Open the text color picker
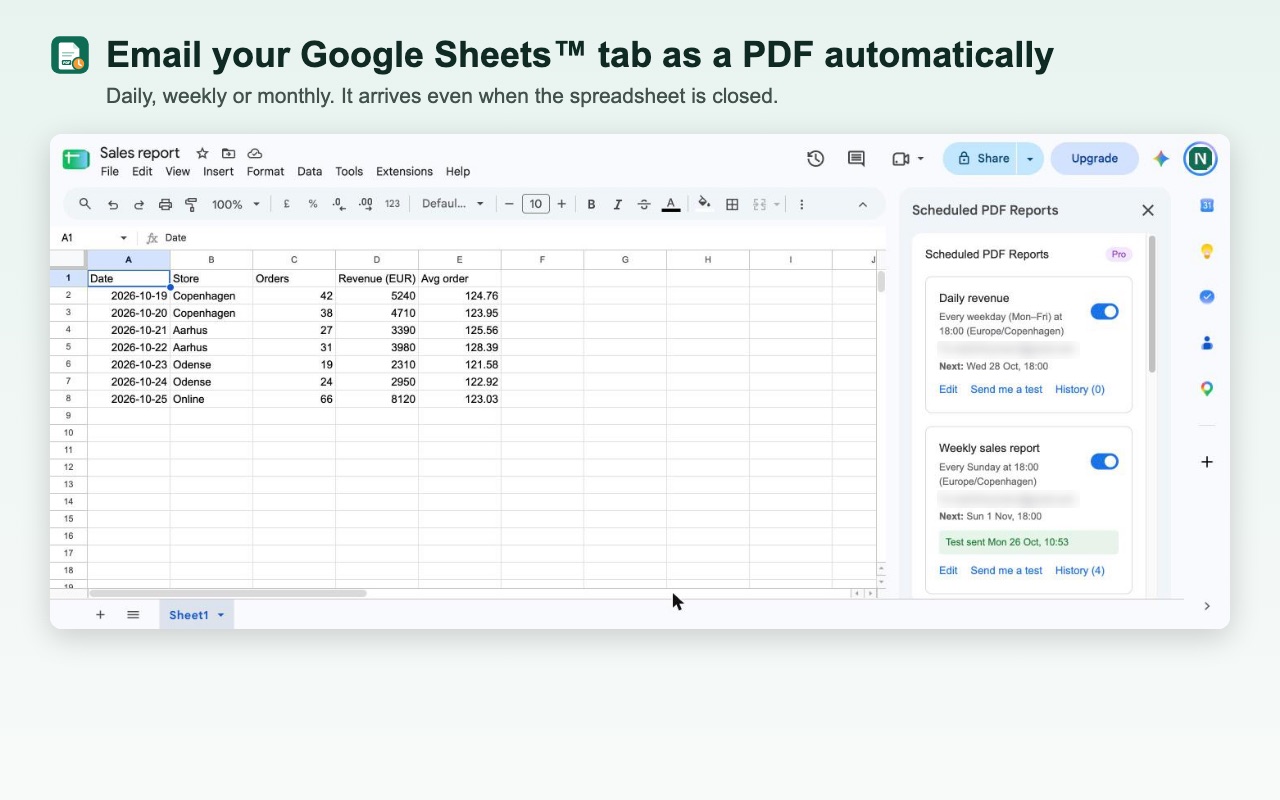 (x=671, y=204)
